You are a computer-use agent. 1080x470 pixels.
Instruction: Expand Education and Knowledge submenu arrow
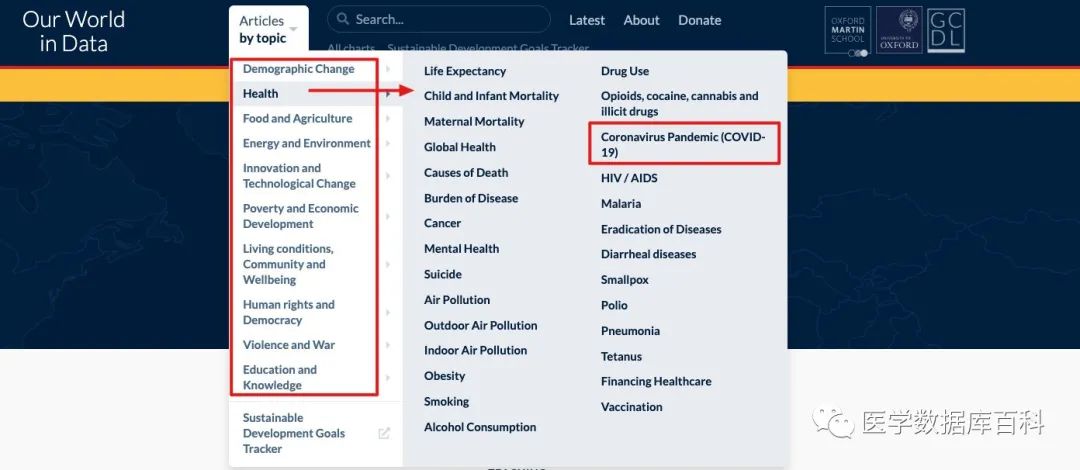tap(388, 378)
